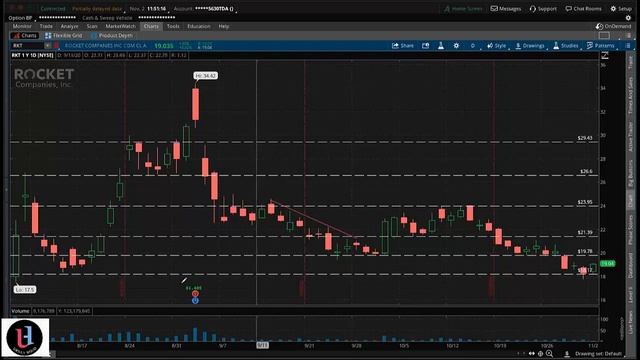Click the zoom magnifier icon in bottom bar
This screenshot has height=360, width=640.
(x=550, y=353)
